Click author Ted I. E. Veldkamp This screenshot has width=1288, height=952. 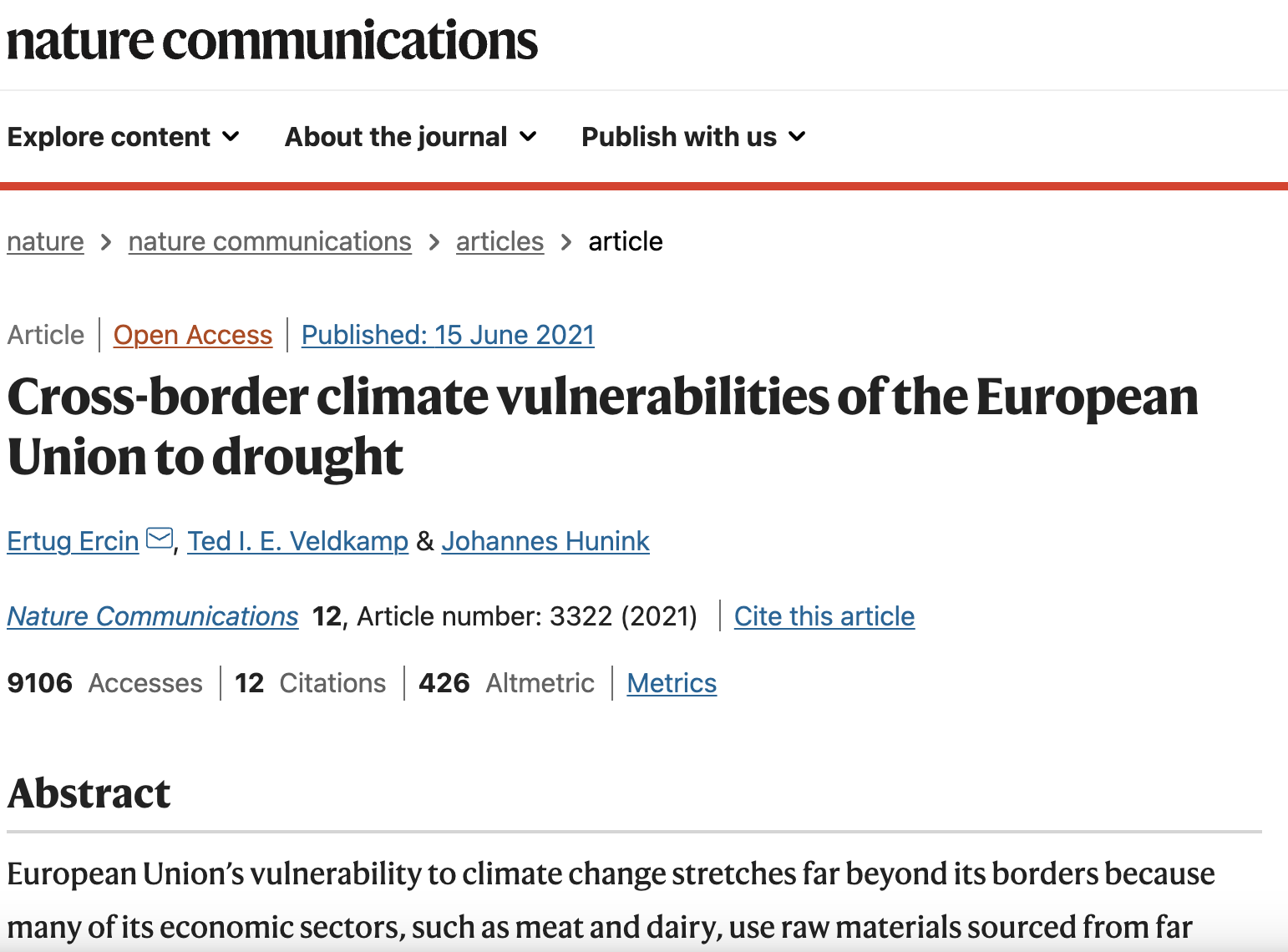(x=298, y=541)
